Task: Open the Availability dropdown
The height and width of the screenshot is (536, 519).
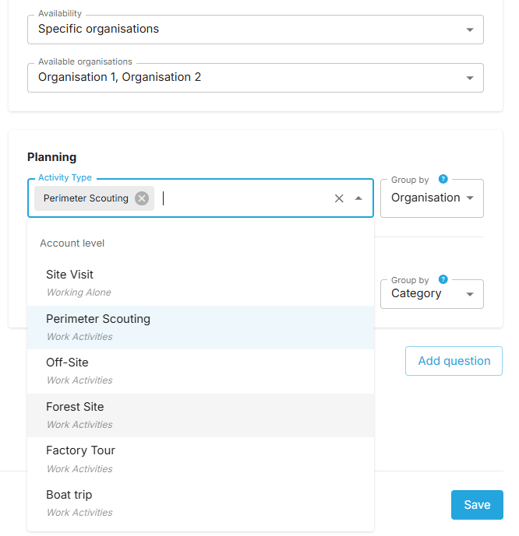Action: (255, 29)
